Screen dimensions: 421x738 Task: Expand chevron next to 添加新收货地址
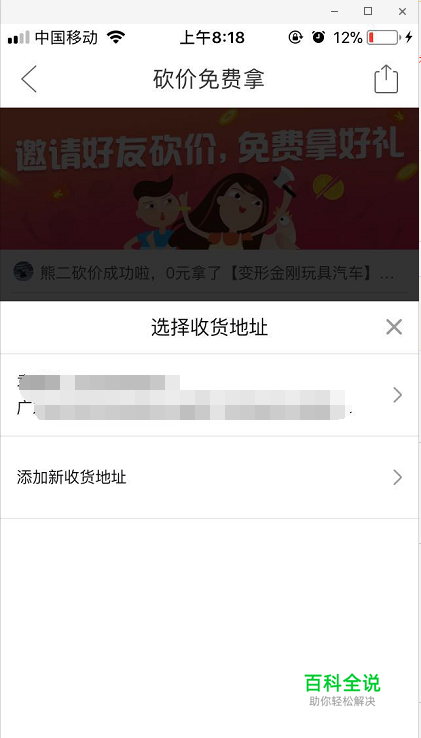point(397,477)
